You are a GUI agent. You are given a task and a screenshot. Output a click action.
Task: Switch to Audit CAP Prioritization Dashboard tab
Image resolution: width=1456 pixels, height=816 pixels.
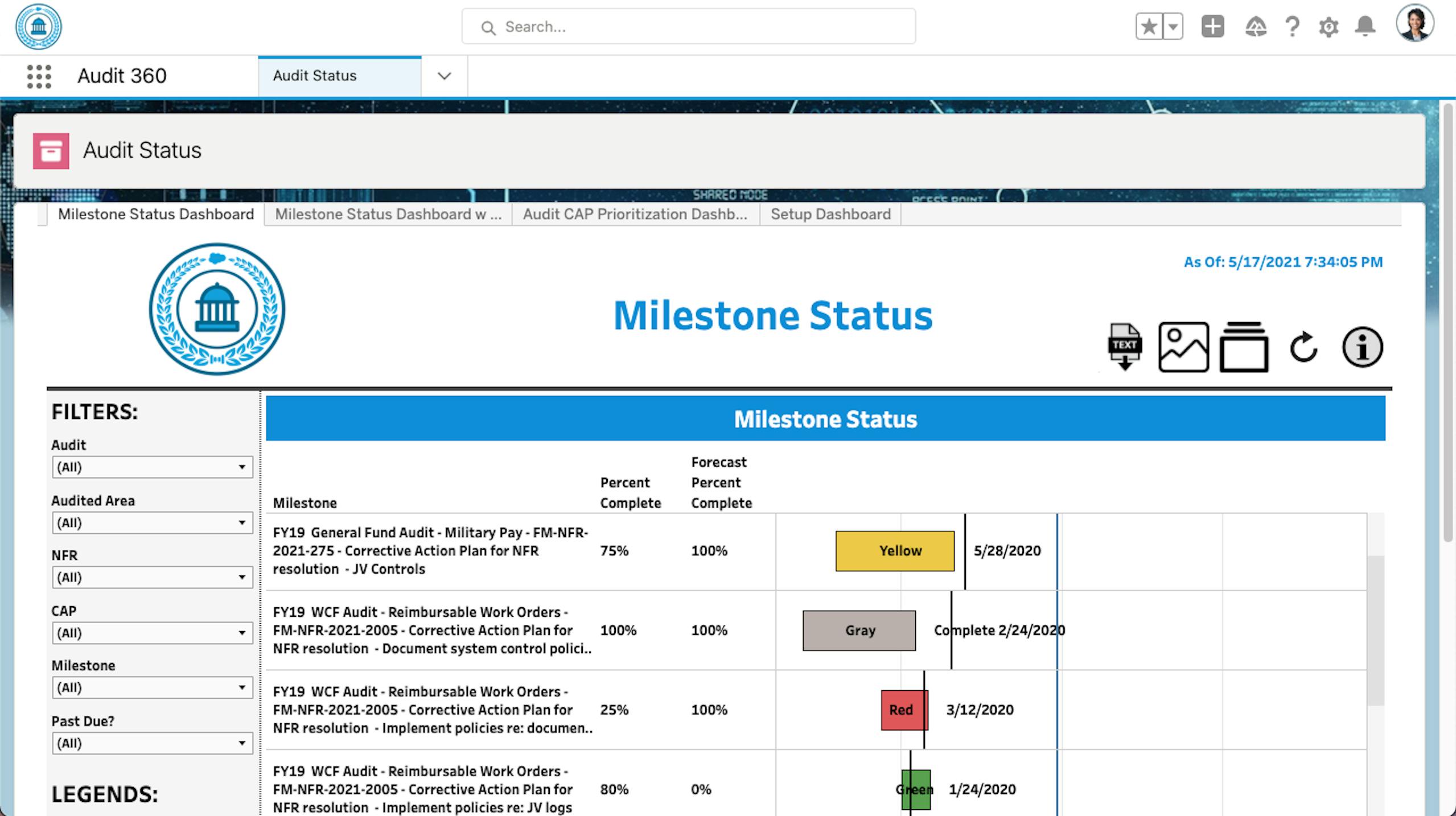click(x=635, y=214)
